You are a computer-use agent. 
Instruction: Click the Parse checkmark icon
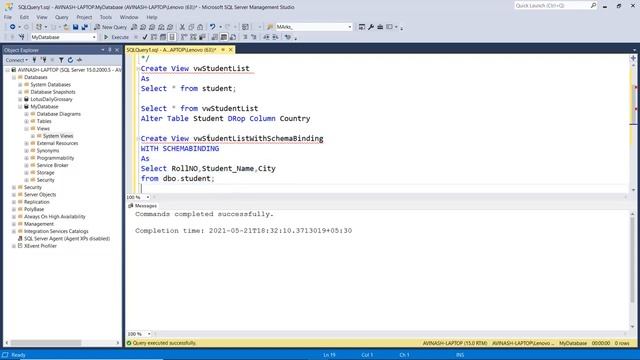144,37
